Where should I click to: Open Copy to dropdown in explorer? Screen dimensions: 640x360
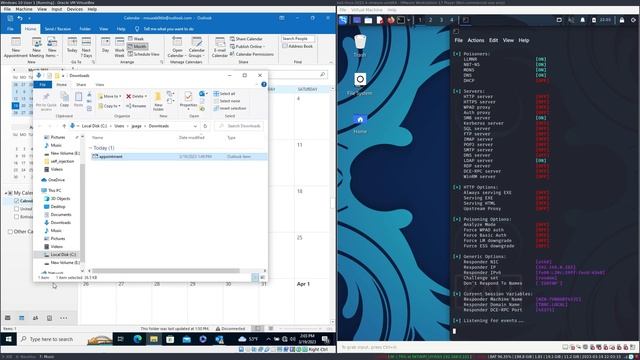click(109, 106)
